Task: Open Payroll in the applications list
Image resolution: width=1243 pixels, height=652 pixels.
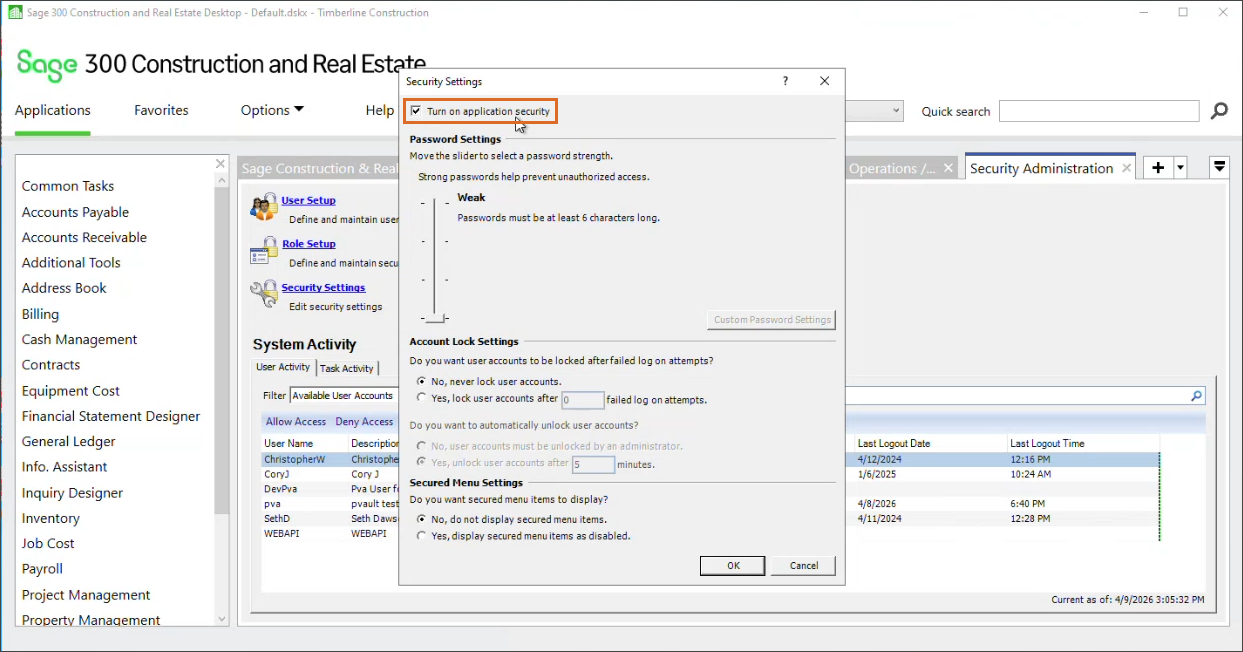Action: (42, 568)
